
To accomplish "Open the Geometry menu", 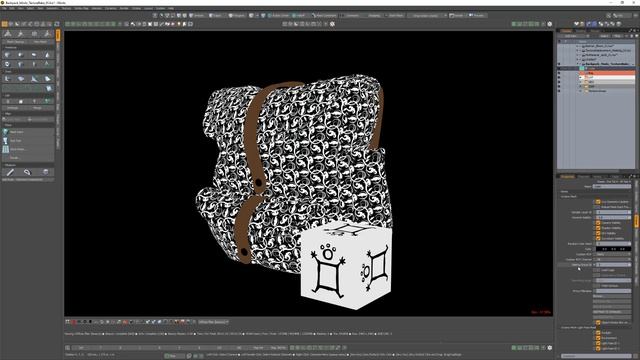I will coord(52,8).
